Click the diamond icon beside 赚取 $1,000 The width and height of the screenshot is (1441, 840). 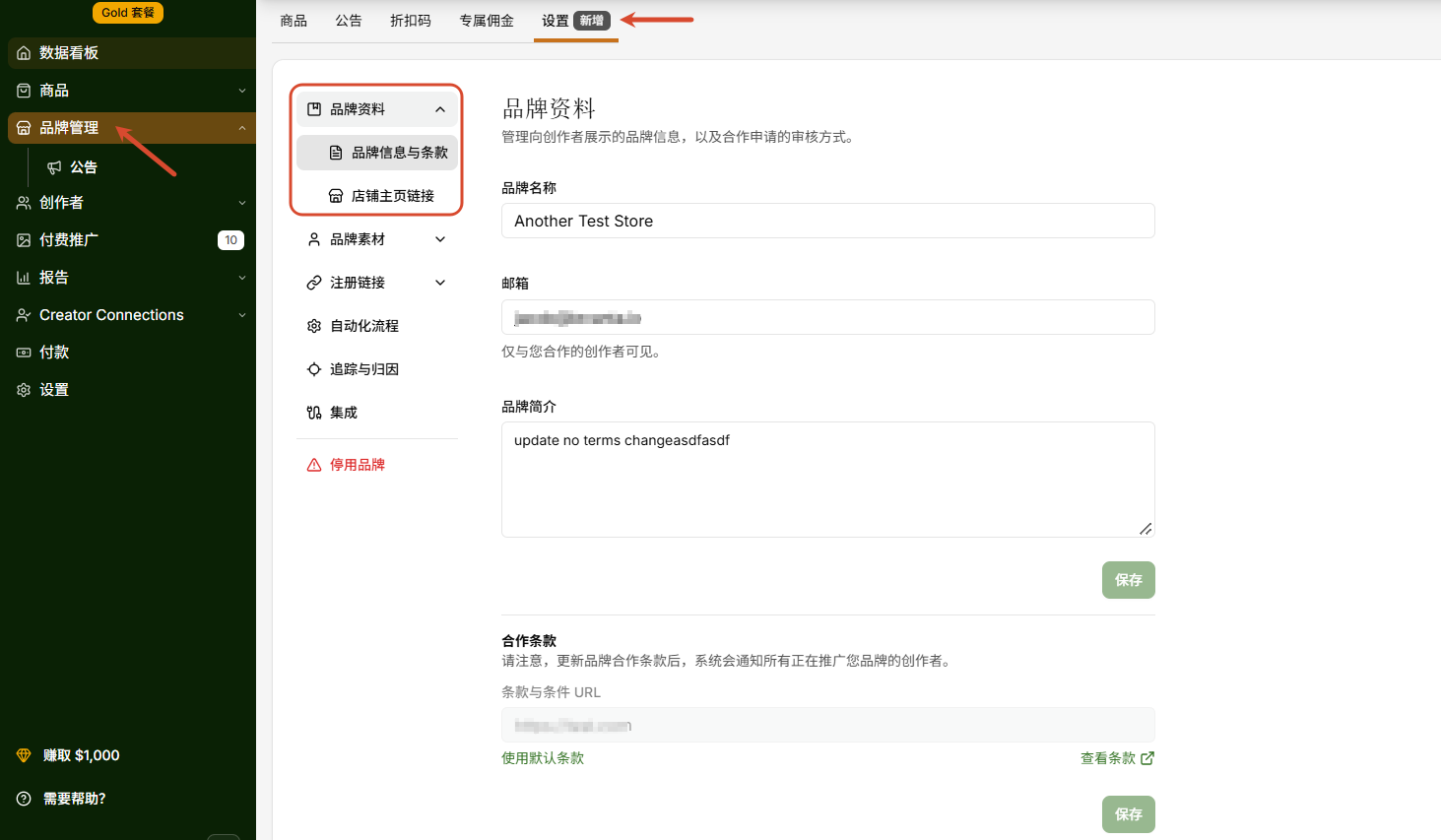24,755
